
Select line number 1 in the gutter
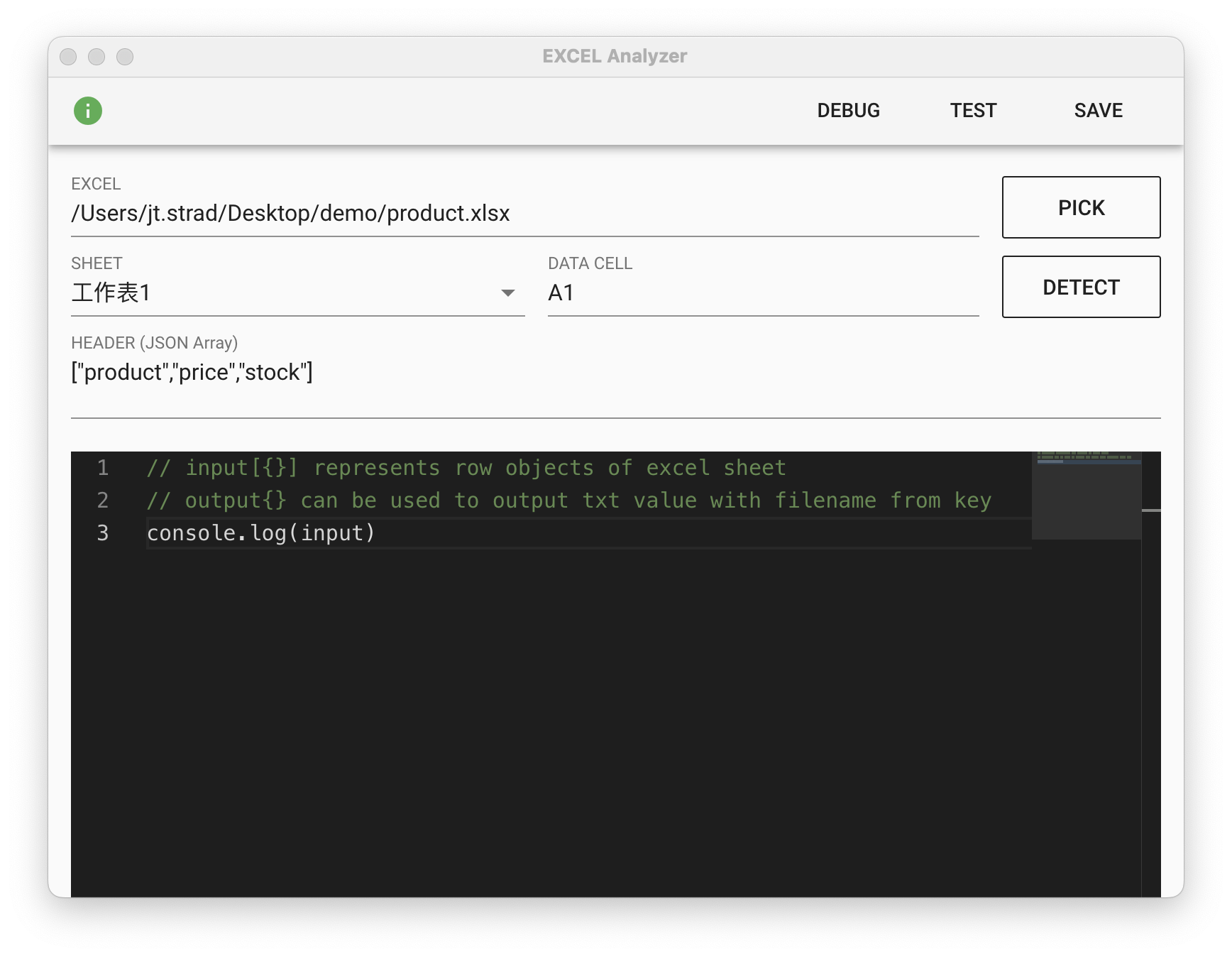103,468
